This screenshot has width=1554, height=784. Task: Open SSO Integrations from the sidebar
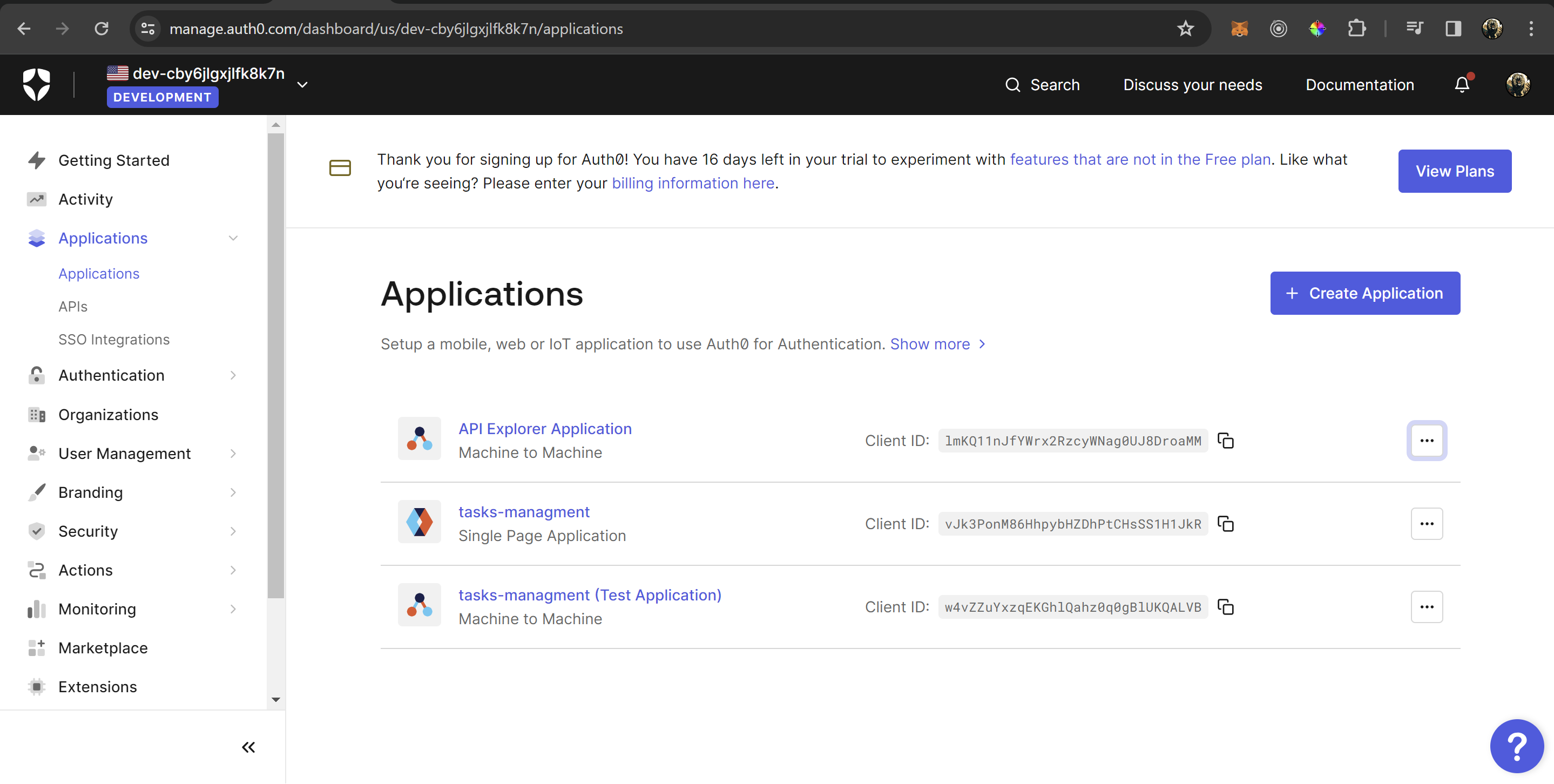(x=114, y=339)
